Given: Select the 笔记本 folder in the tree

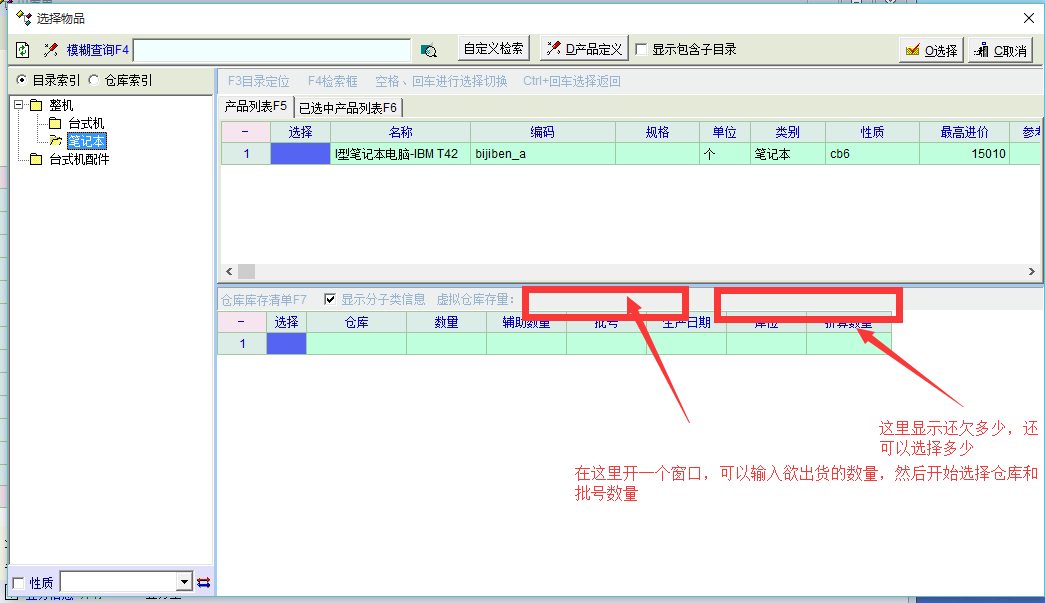Looking at the screenshot, I should click(86, 141).
